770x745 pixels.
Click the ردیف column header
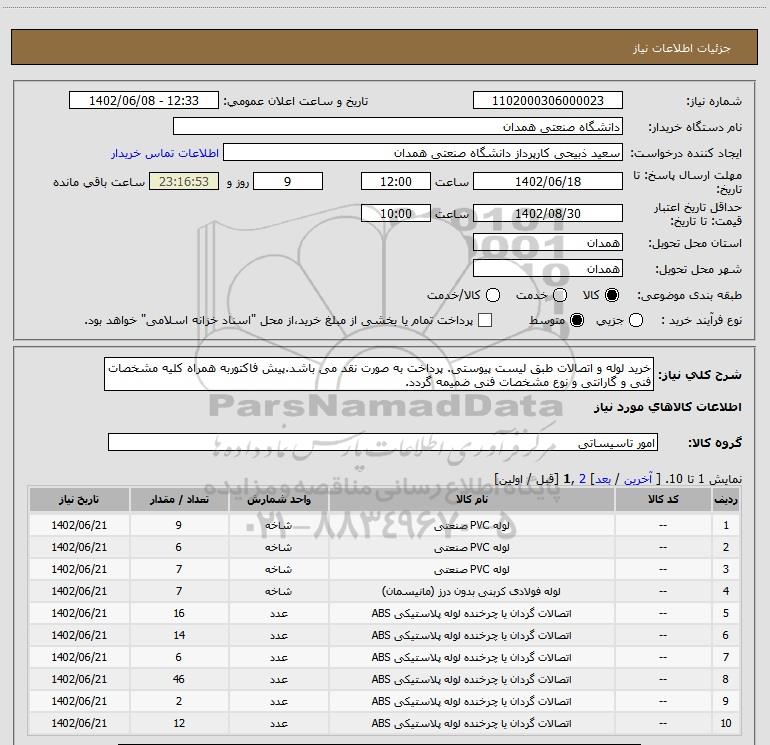[x=726, y=499]
